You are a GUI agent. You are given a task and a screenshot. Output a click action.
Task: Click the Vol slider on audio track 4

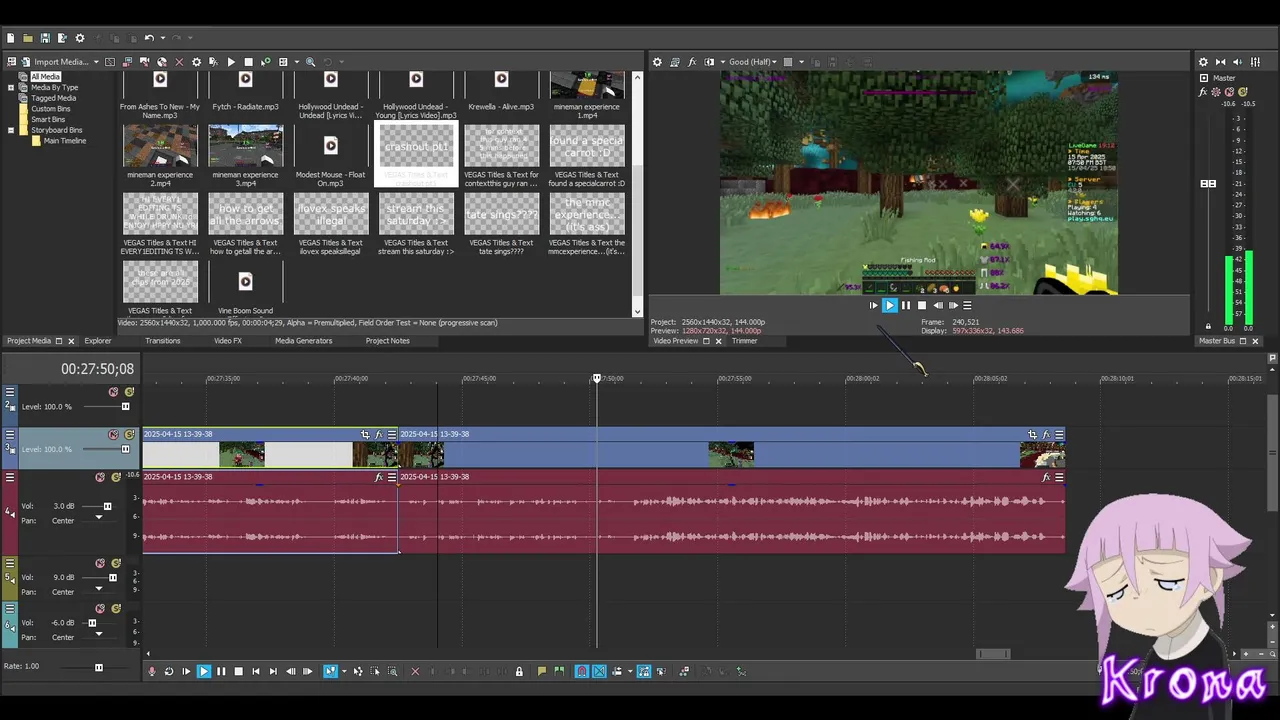click(107, 506)
